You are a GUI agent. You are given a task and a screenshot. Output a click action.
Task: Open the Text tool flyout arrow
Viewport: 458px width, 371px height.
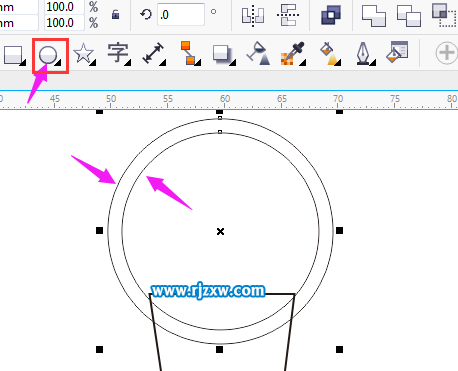(128, 62)
